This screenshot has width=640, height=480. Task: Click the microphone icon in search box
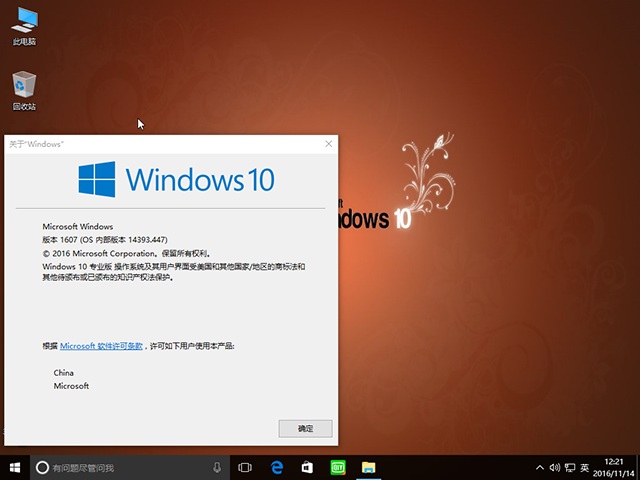[217, 467]
